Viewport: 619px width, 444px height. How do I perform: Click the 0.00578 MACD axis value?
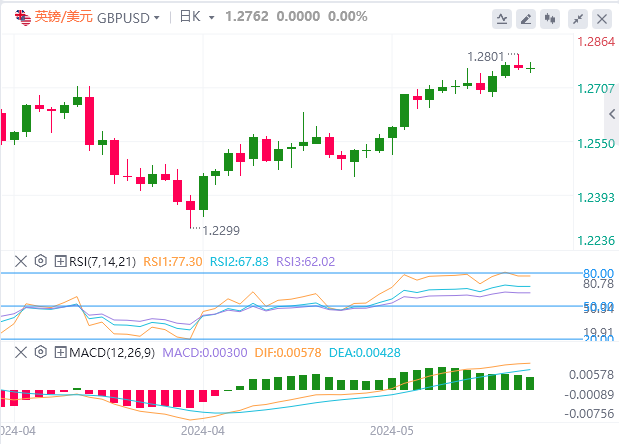(x=591, y=375)
